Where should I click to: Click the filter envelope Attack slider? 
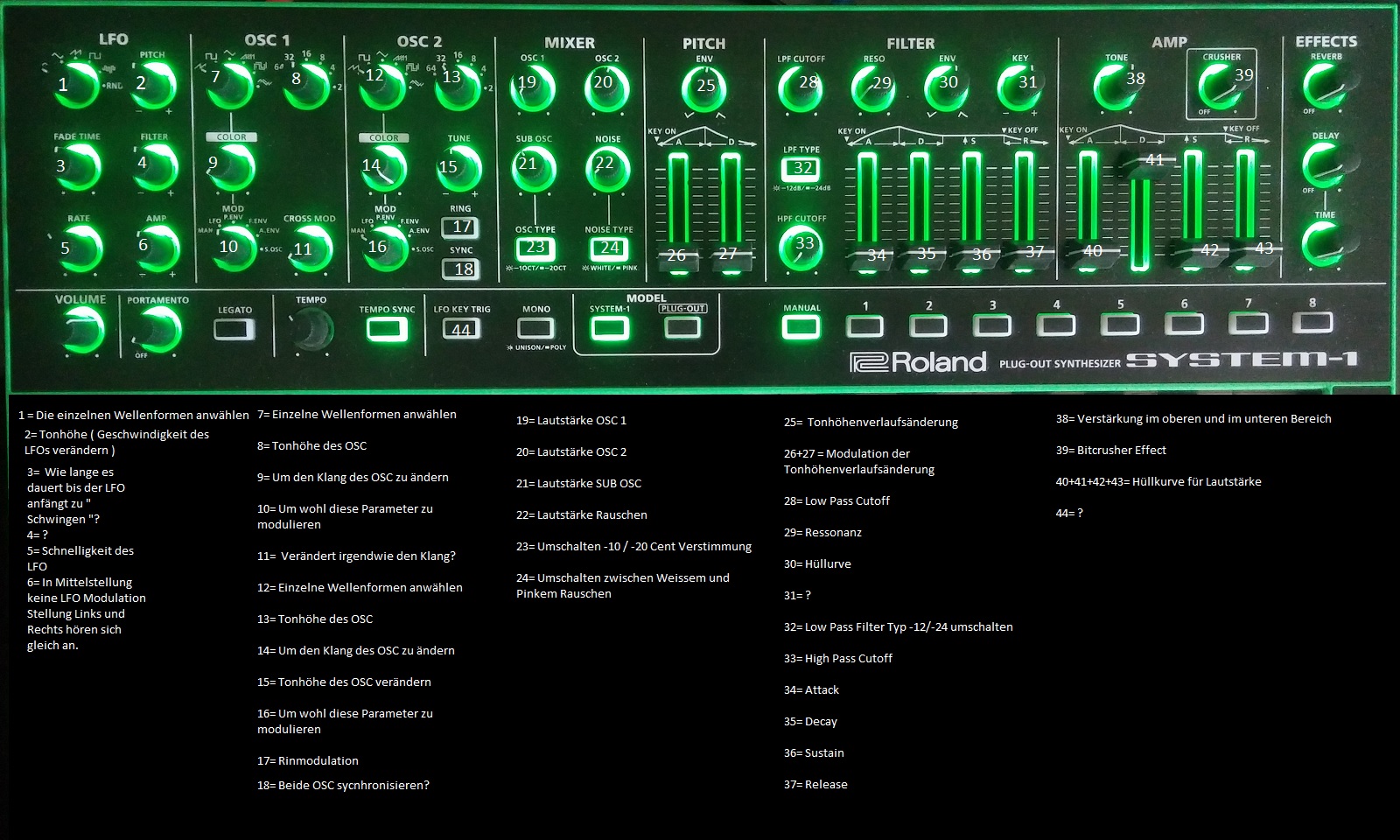(x=869, y=256)
